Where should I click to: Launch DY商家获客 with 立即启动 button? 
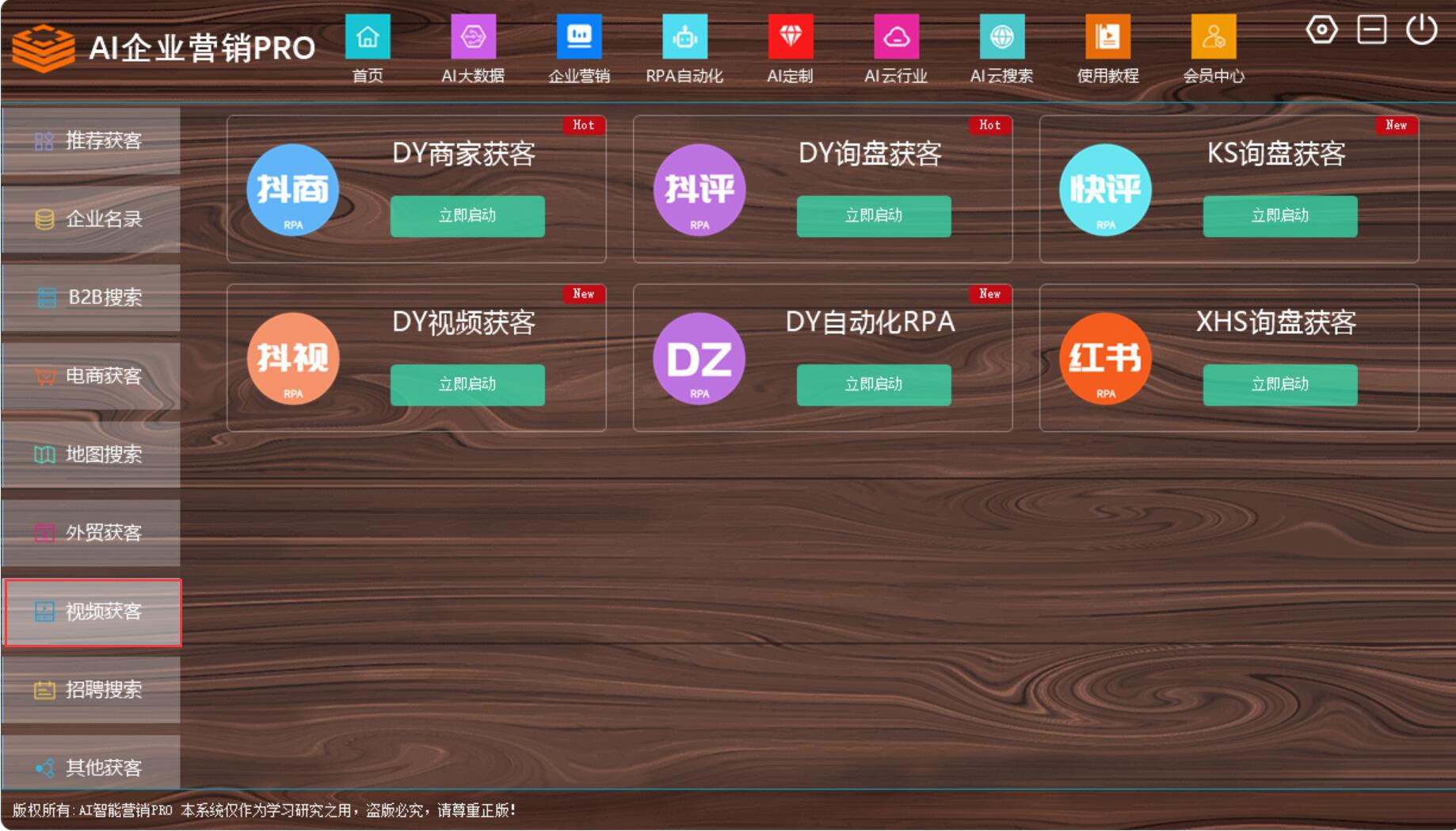(467, 215)
